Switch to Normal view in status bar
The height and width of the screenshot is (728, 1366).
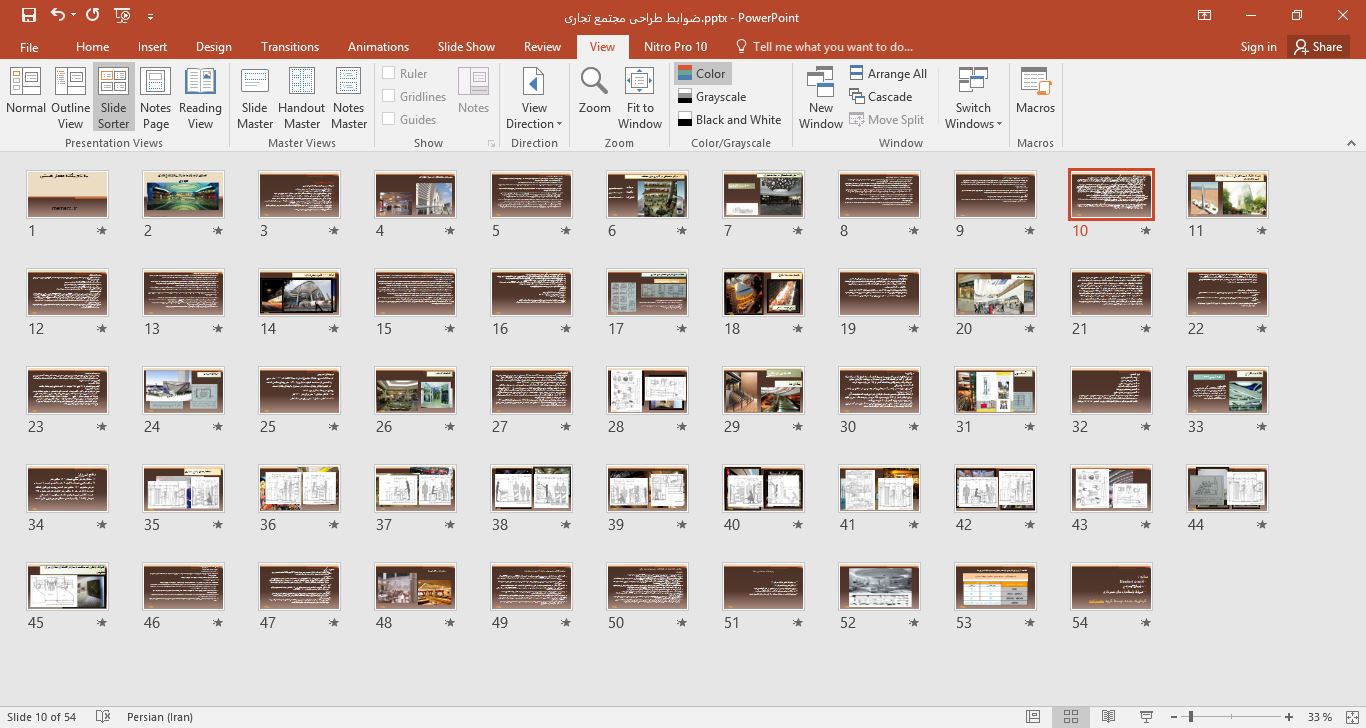click(1033, 716)
